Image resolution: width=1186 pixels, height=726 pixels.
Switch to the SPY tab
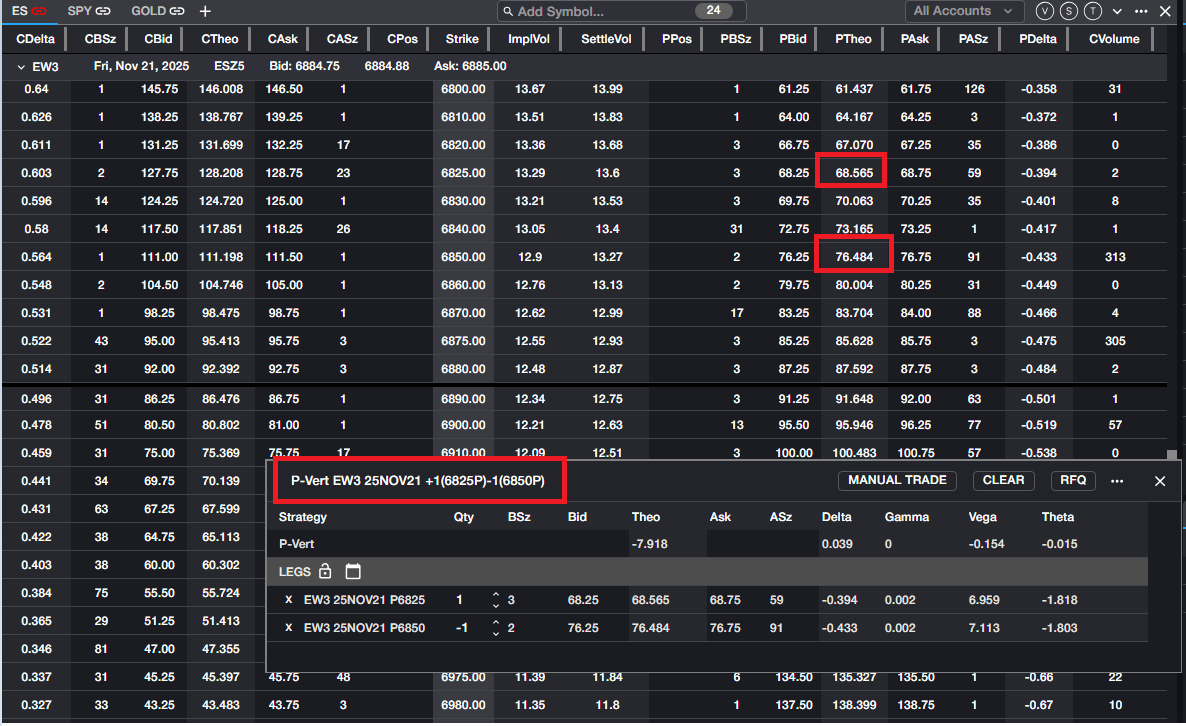tap(90, 11)
